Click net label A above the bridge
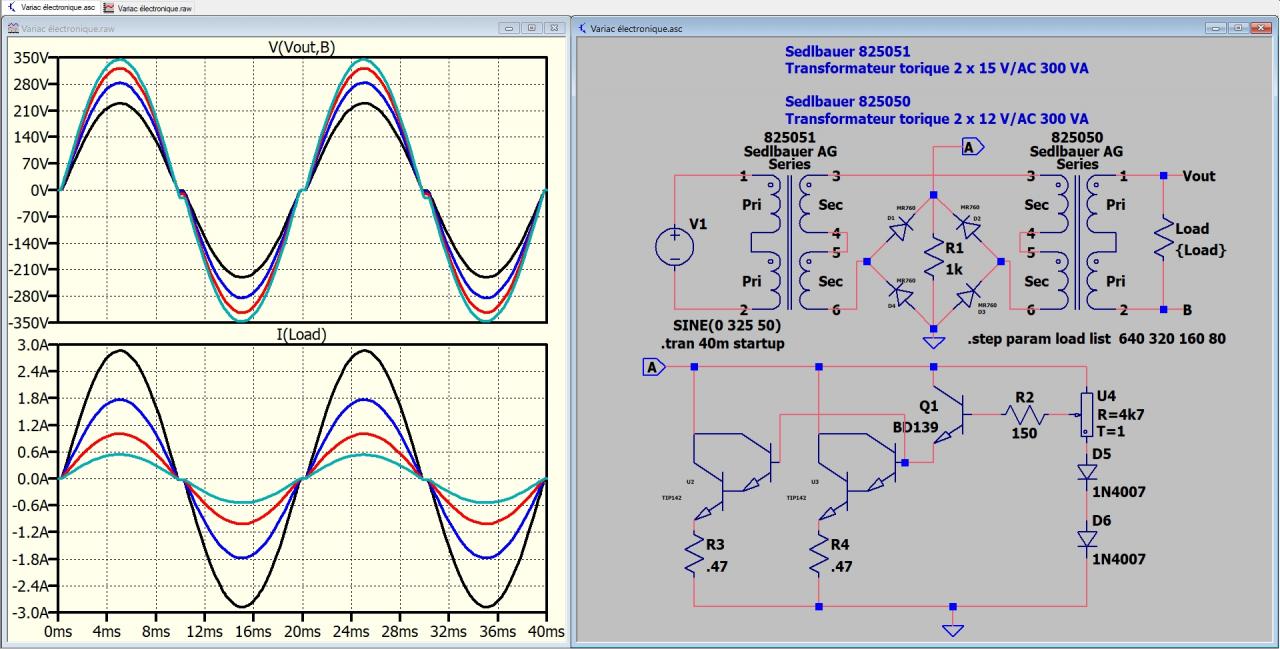1280x649 pixels. [x=972, y=147]
